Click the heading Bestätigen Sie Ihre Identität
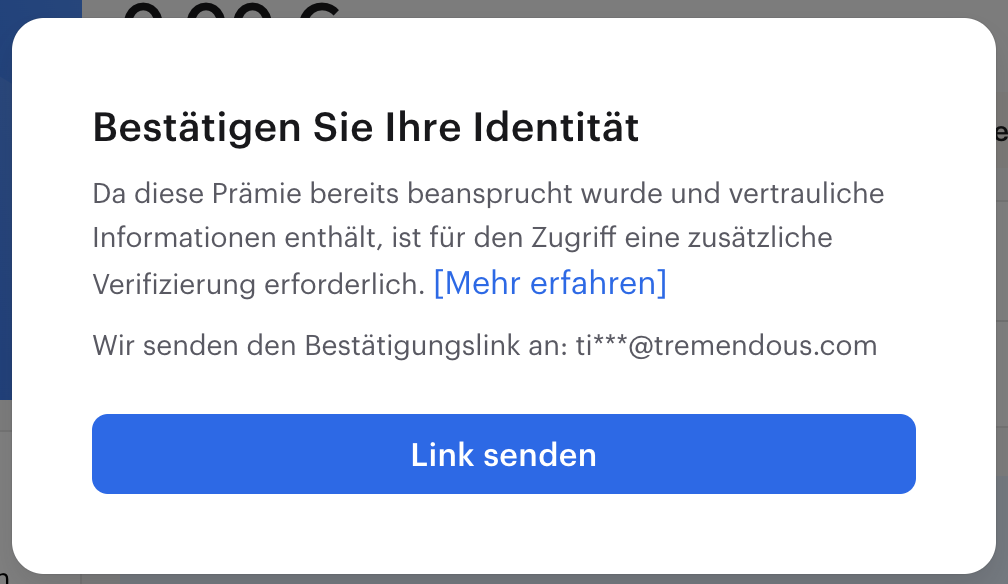The width and height of the screenshot is (1008, 584). click(366, 128)
